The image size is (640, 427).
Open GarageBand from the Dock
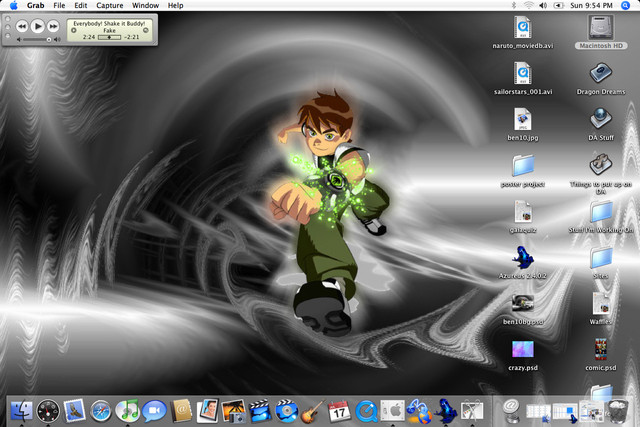point(313,411)
